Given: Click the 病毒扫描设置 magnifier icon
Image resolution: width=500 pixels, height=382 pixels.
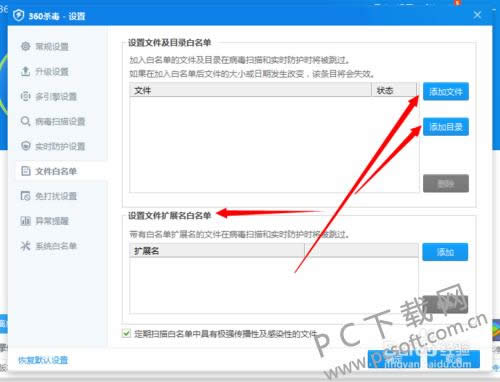Looking at the screenshot, I should coord(26,121).
